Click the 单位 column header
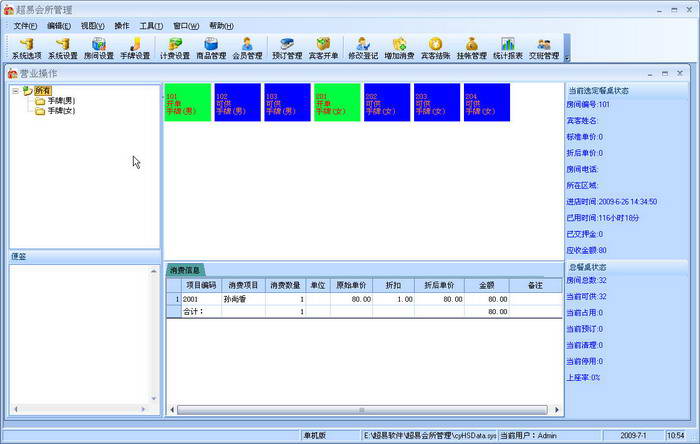Screen dimensions: 700x444 [318, 285]
